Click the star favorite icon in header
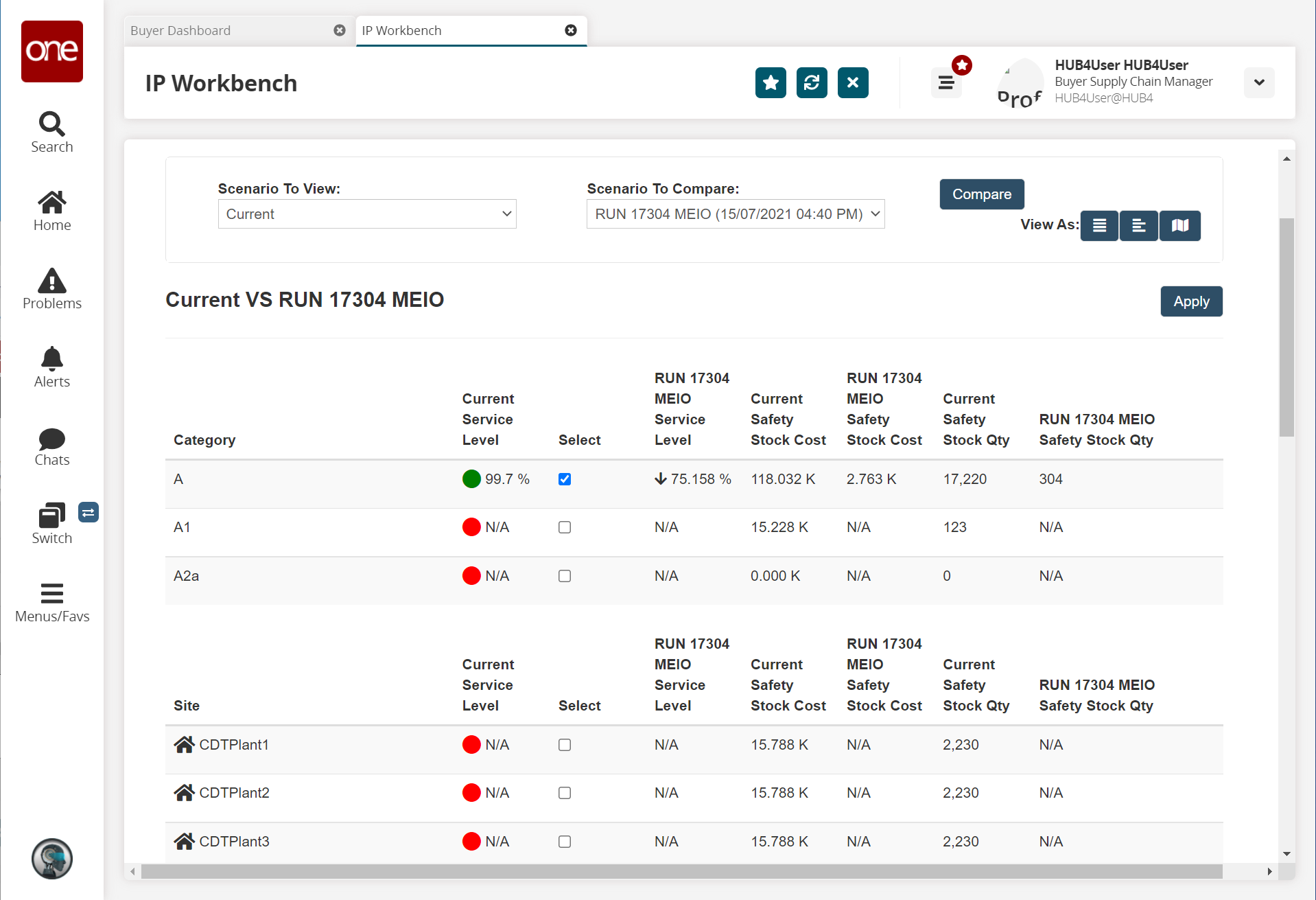The width and height of the screenshot is (1316, 900). click(x=771, y=83)
